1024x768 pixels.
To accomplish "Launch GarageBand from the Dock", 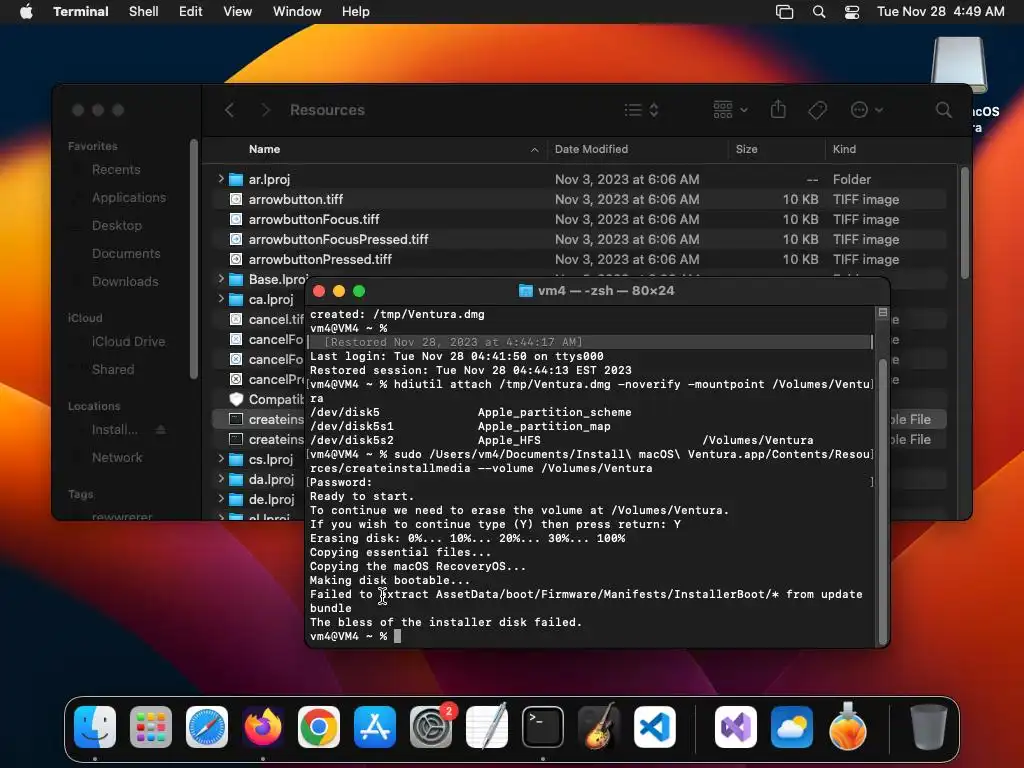I will 599,727.
